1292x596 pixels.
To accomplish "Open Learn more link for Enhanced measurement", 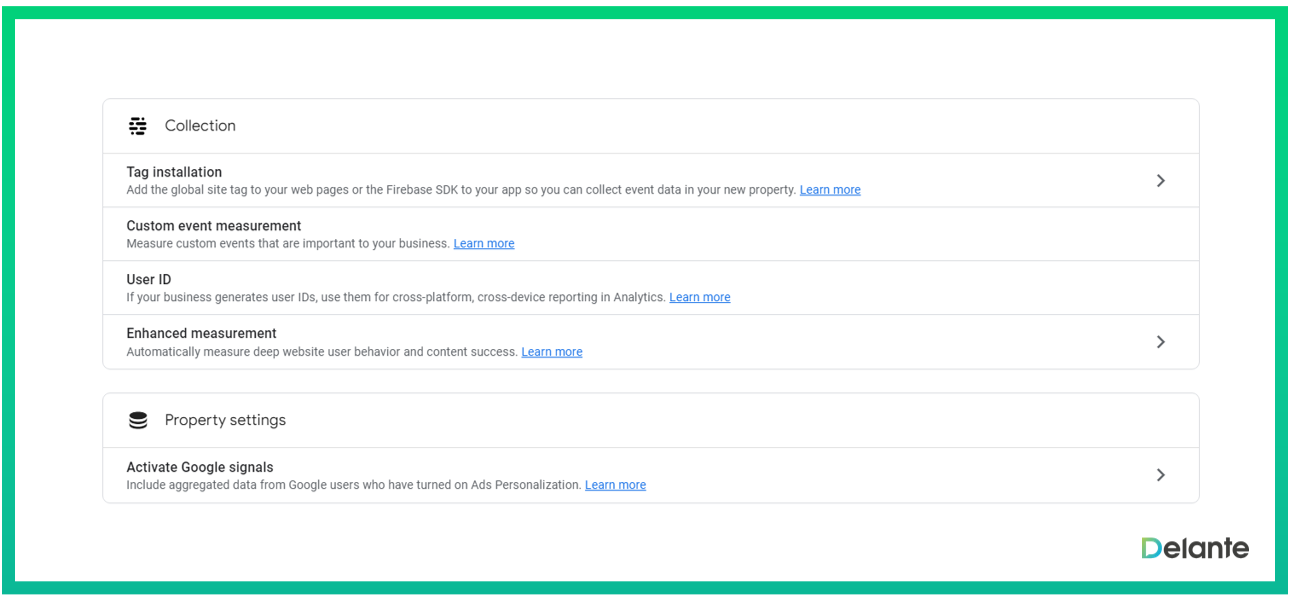I will [x=552, y=352].
